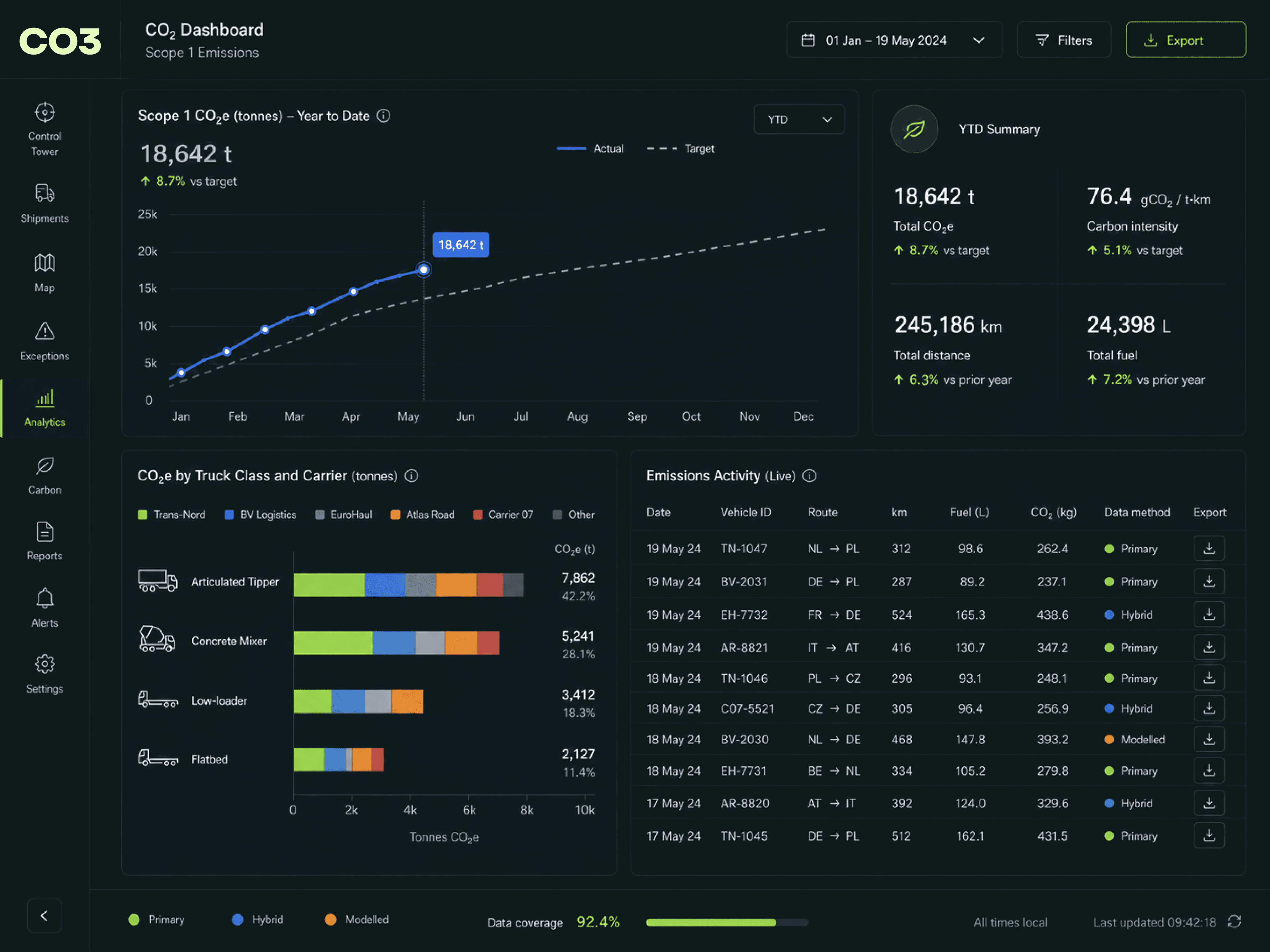Image resolution: width=1270 pixels, height=952 pixels.
Task: Click the calendar icon in date range
Action: (x=808, y=40)
